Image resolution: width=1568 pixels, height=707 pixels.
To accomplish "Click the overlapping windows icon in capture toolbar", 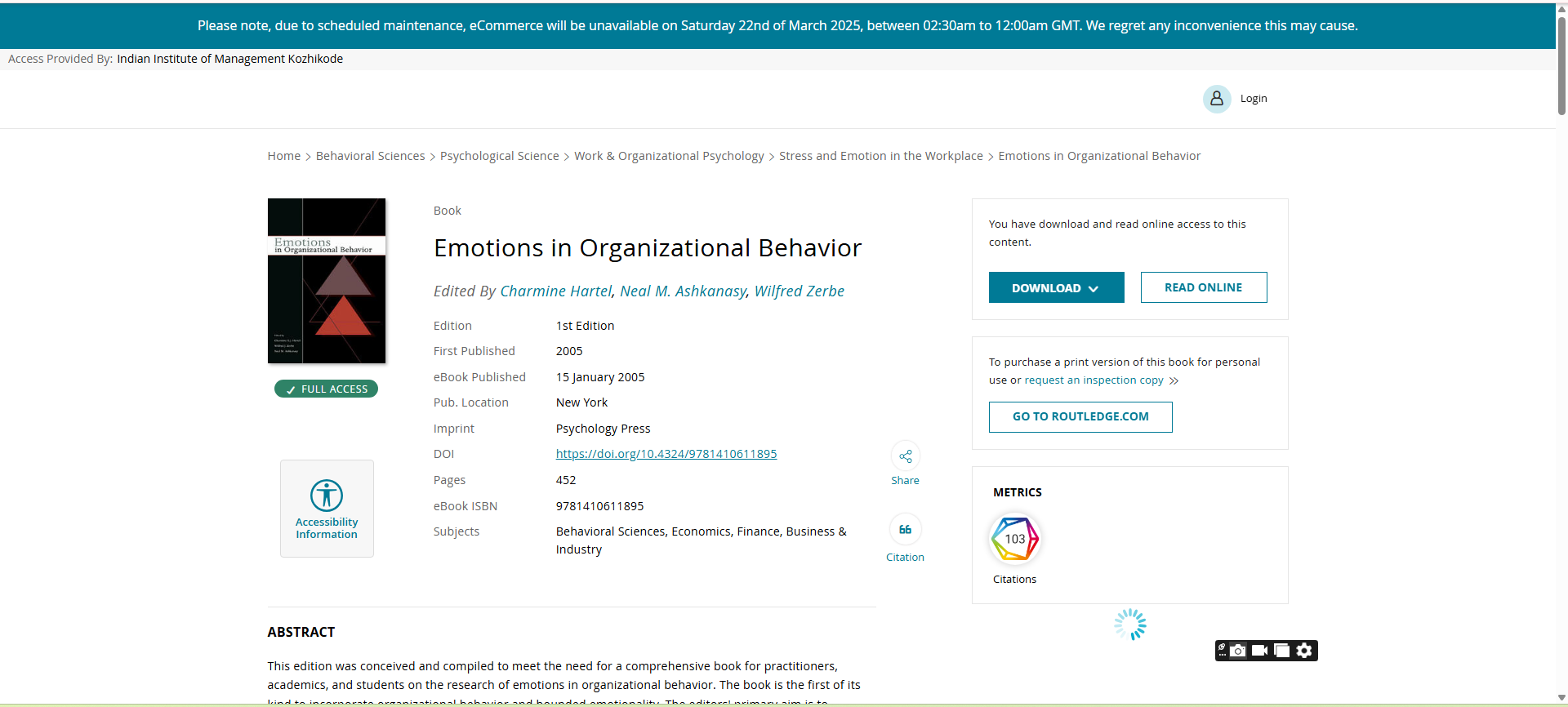I will coord(1282,651).
